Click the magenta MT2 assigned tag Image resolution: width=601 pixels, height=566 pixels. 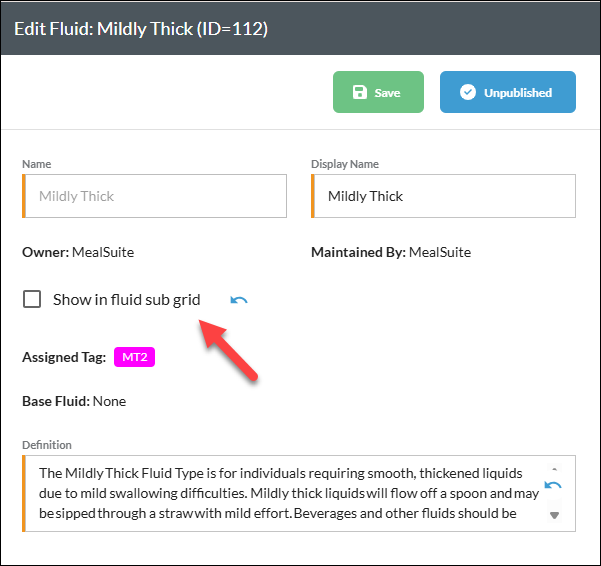135,357
